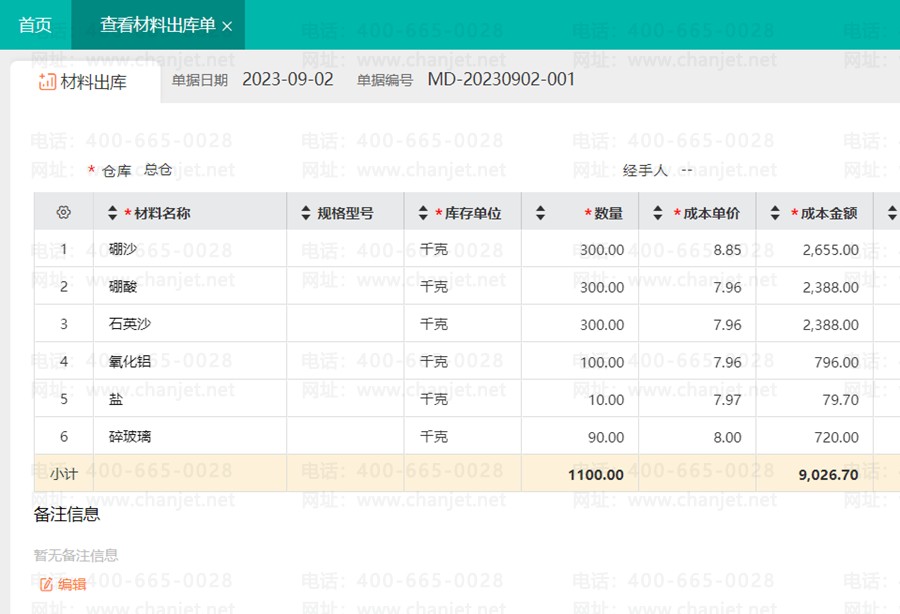Click the 单据编号 label
Image resolution: width=900 pixels, height=614 pixels.
tap(385, 80)
